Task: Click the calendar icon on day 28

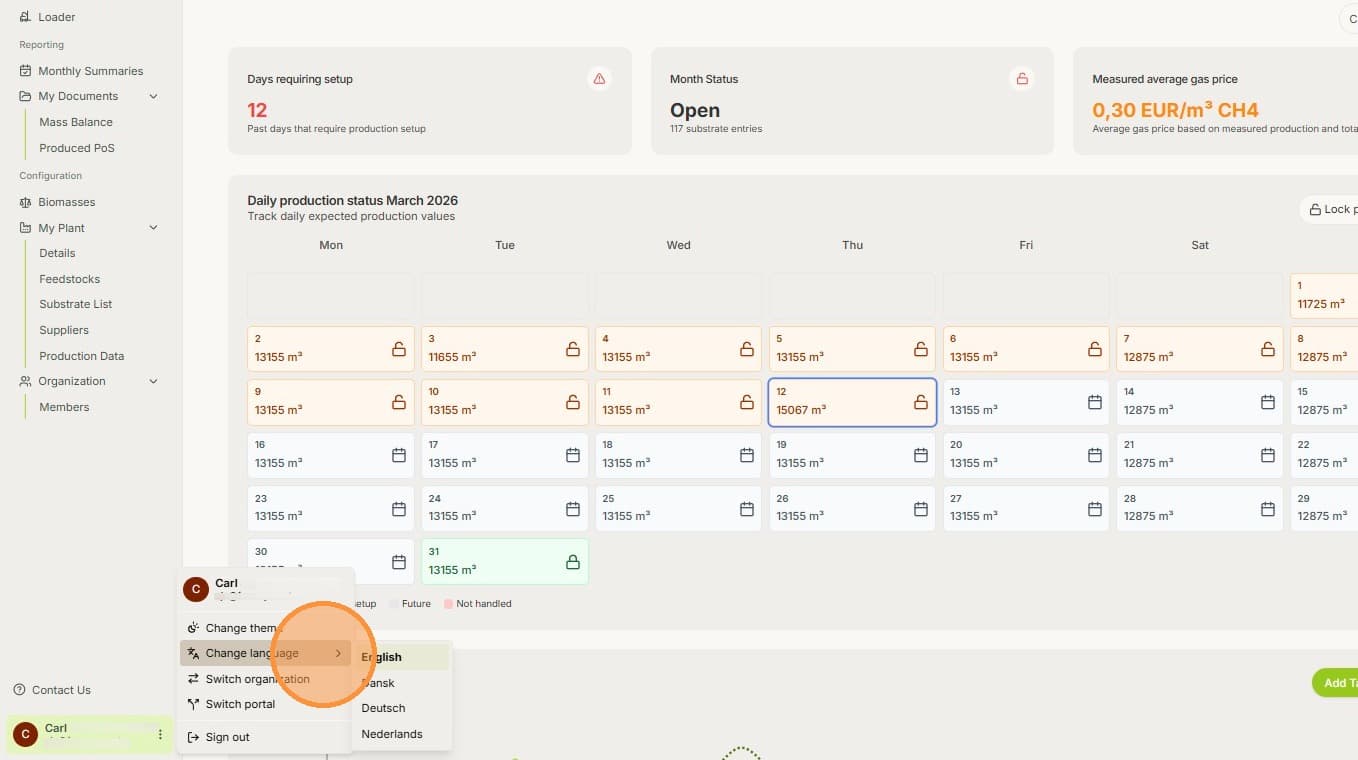Action: [x=1268, y=509]
